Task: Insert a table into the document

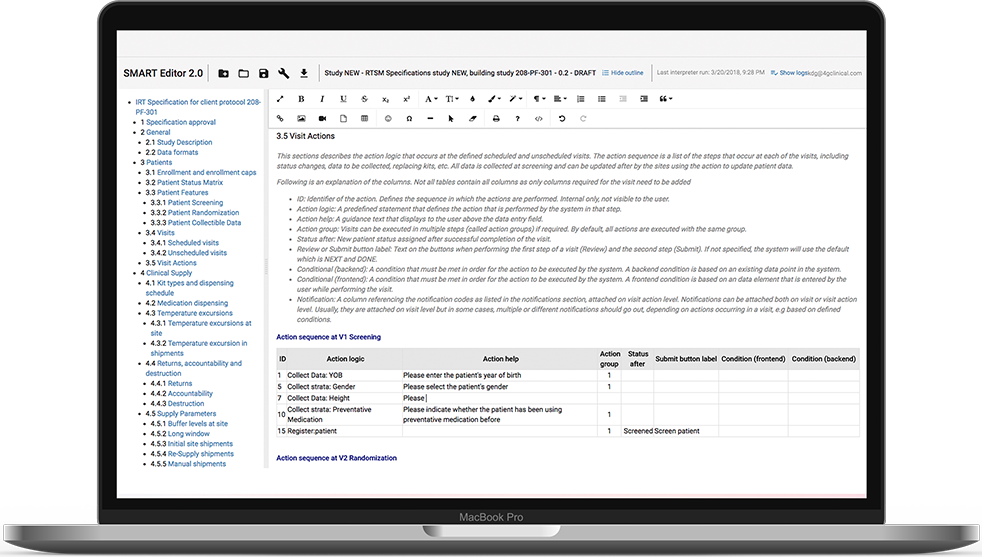Action: click(364, 119)
